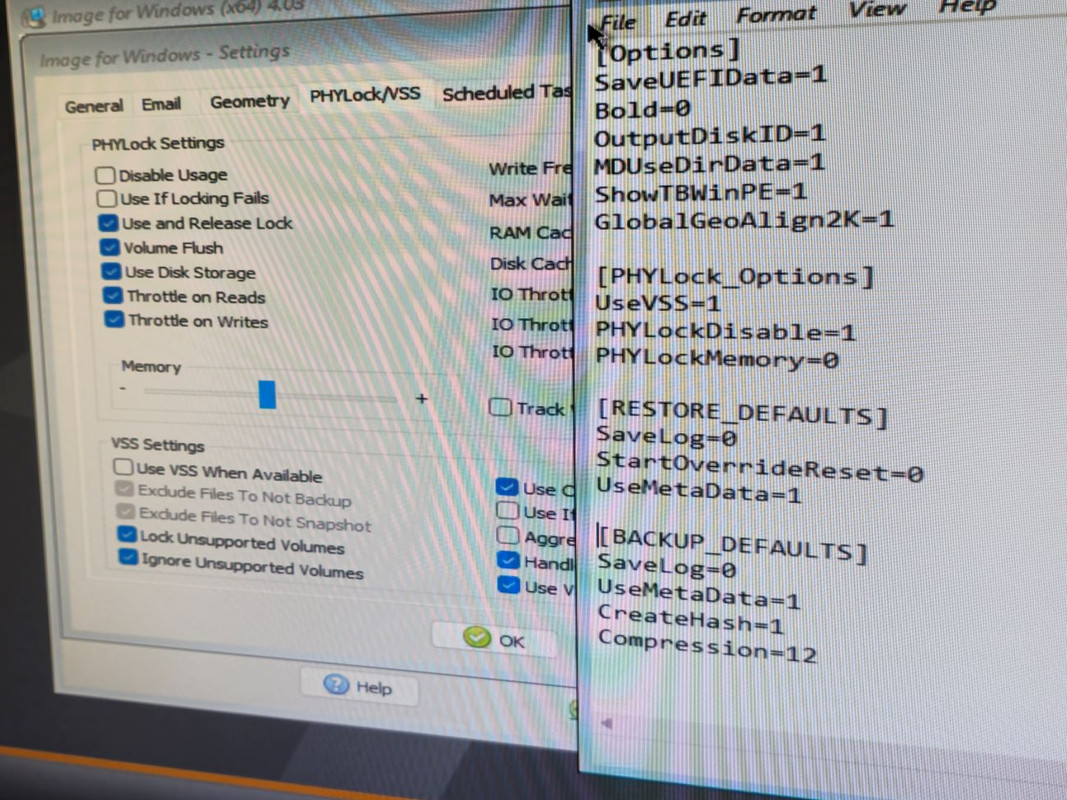Open the General tab
Viewport: 1067px width, 800px height.
[x=94, y=106]
